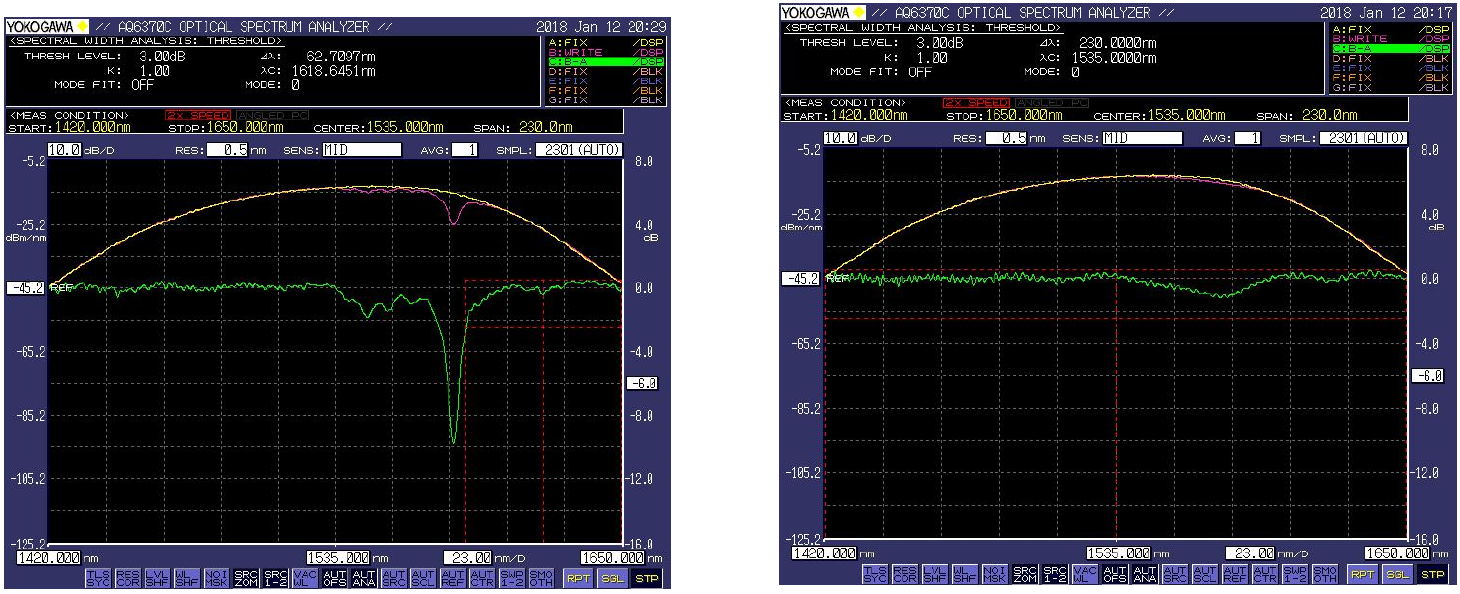Click AUT OFS indicator in left analyzer
Image resolution: width=1460 pixels, height=594 pixels.
click(x=334, y=577)
